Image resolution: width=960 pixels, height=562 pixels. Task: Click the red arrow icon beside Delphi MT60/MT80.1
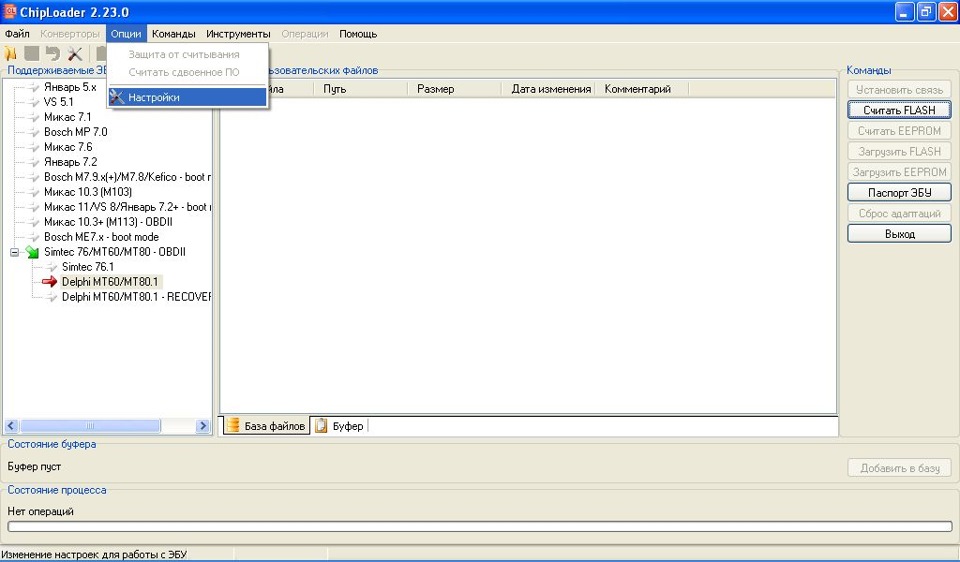pyautogui.click(x=49, y=282)
